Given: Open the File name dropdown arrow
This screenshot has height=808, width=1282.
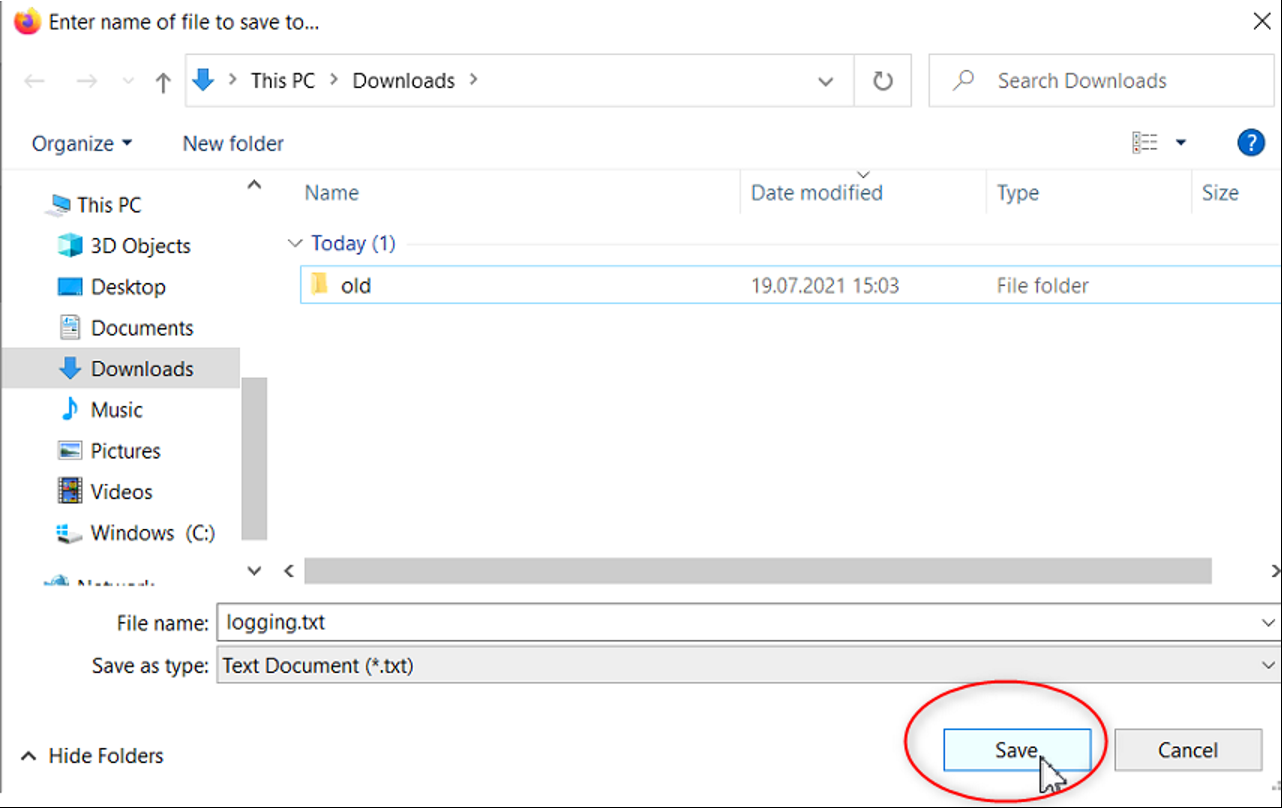Looking at the screenshot, I should (x=1268, y=622).
